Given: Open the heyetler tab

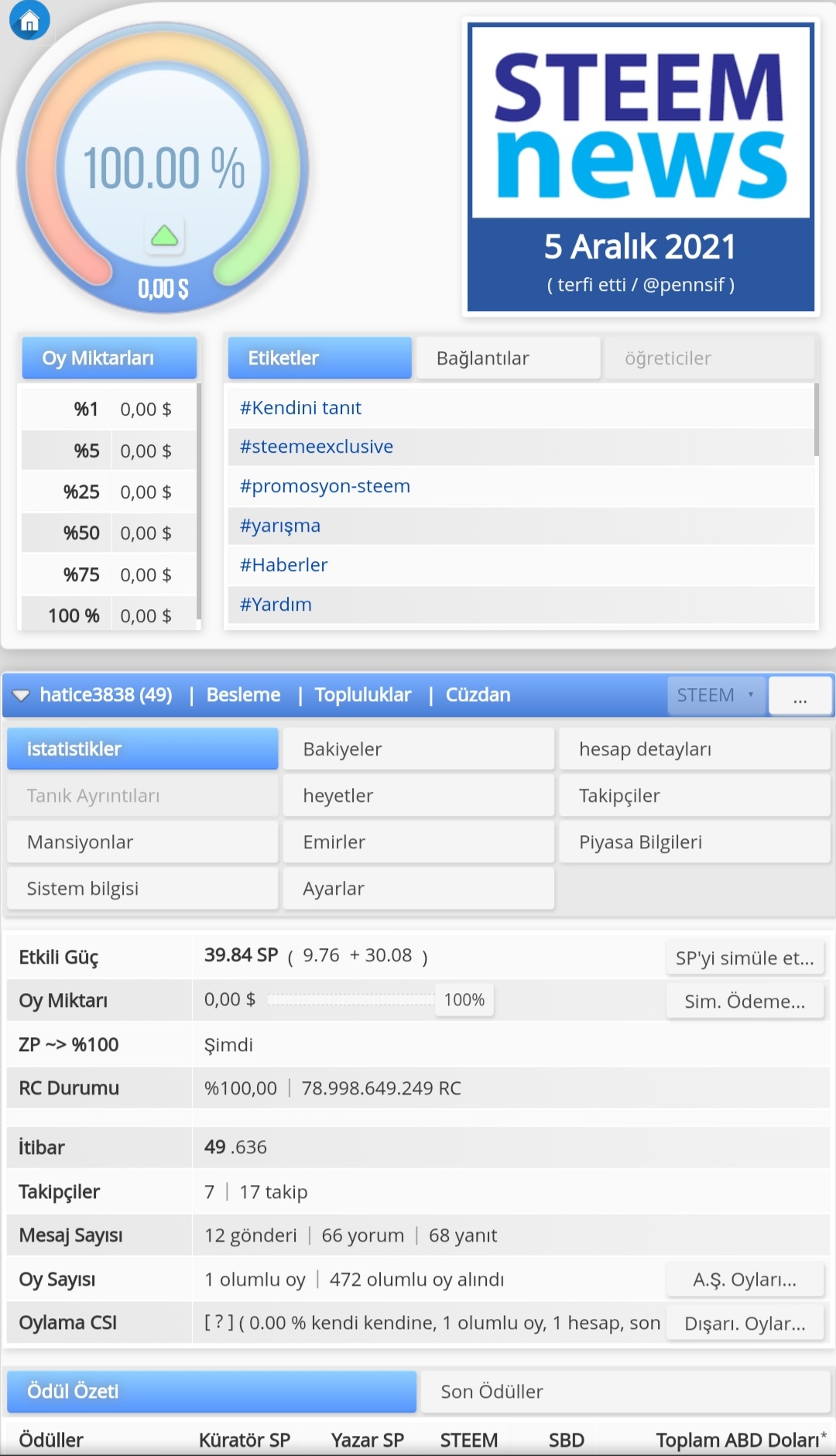Looking at the screenshot, I should pos(419,795).
